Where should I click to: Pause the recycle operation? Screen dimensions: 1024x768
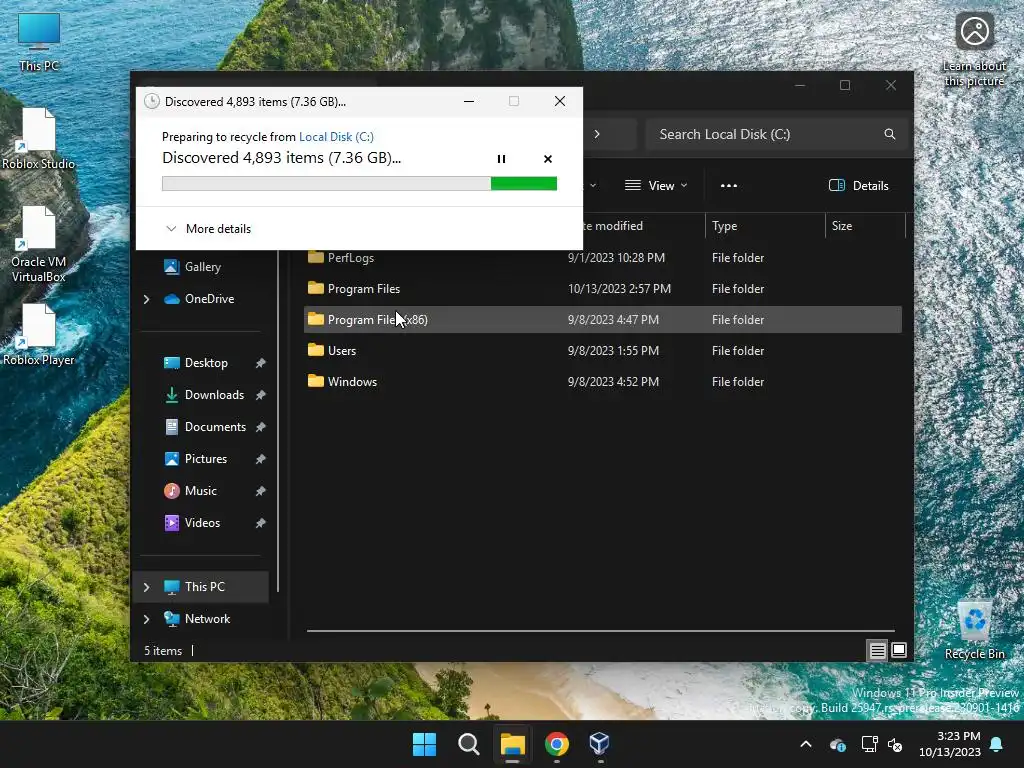501,159
